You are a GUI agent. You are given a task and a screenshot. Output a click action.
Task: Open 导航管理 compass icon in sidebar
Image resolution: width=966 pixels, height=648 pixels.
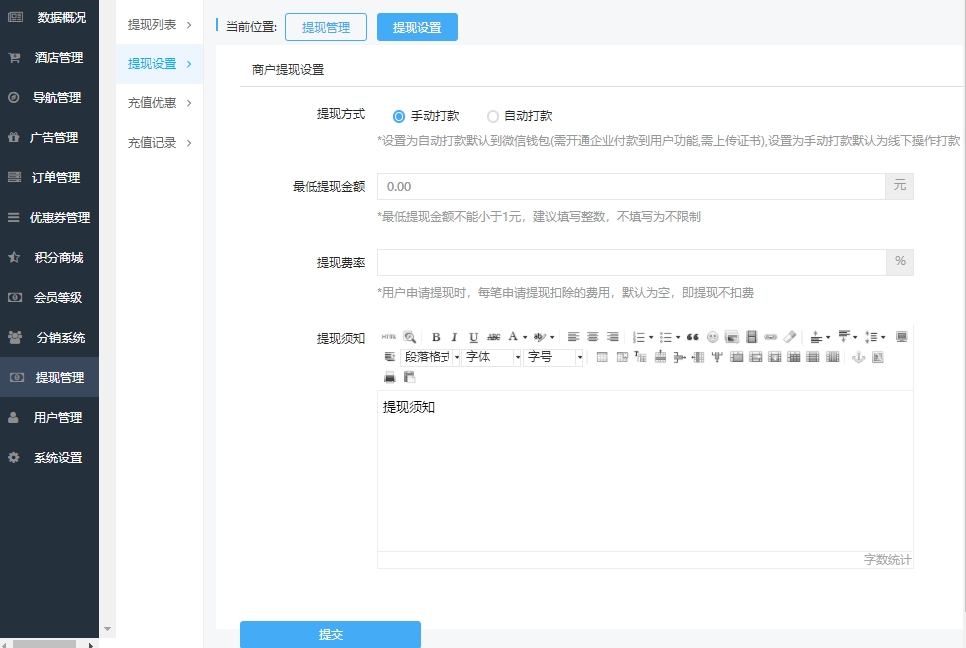click(x=14, y=97)
